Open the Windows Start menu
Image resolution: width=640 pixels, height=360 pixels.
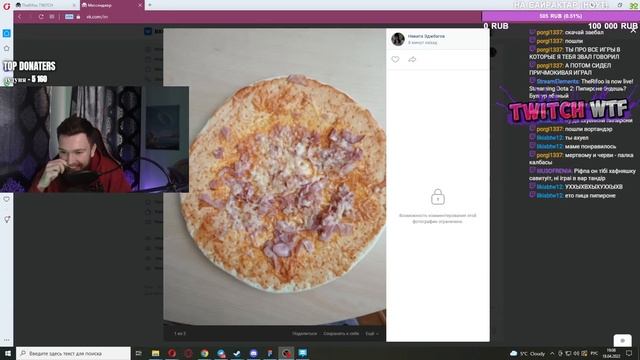tap(8, 353)
